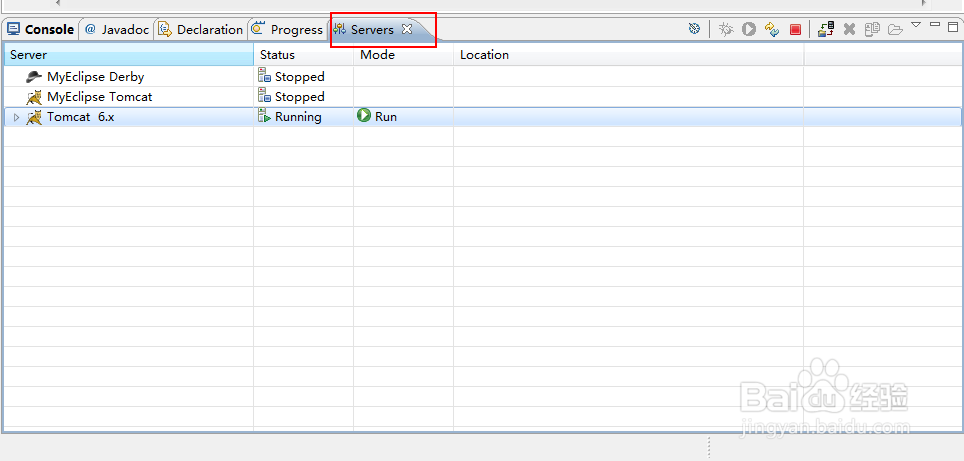Click the grey Run server play icon

click(748, 29)
